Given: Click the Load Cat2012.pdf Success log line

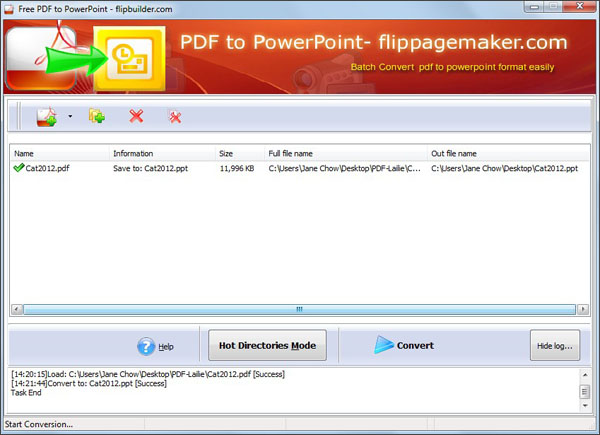Looking at the screenshot, I should pyautogui.click(x=148, y=374).
